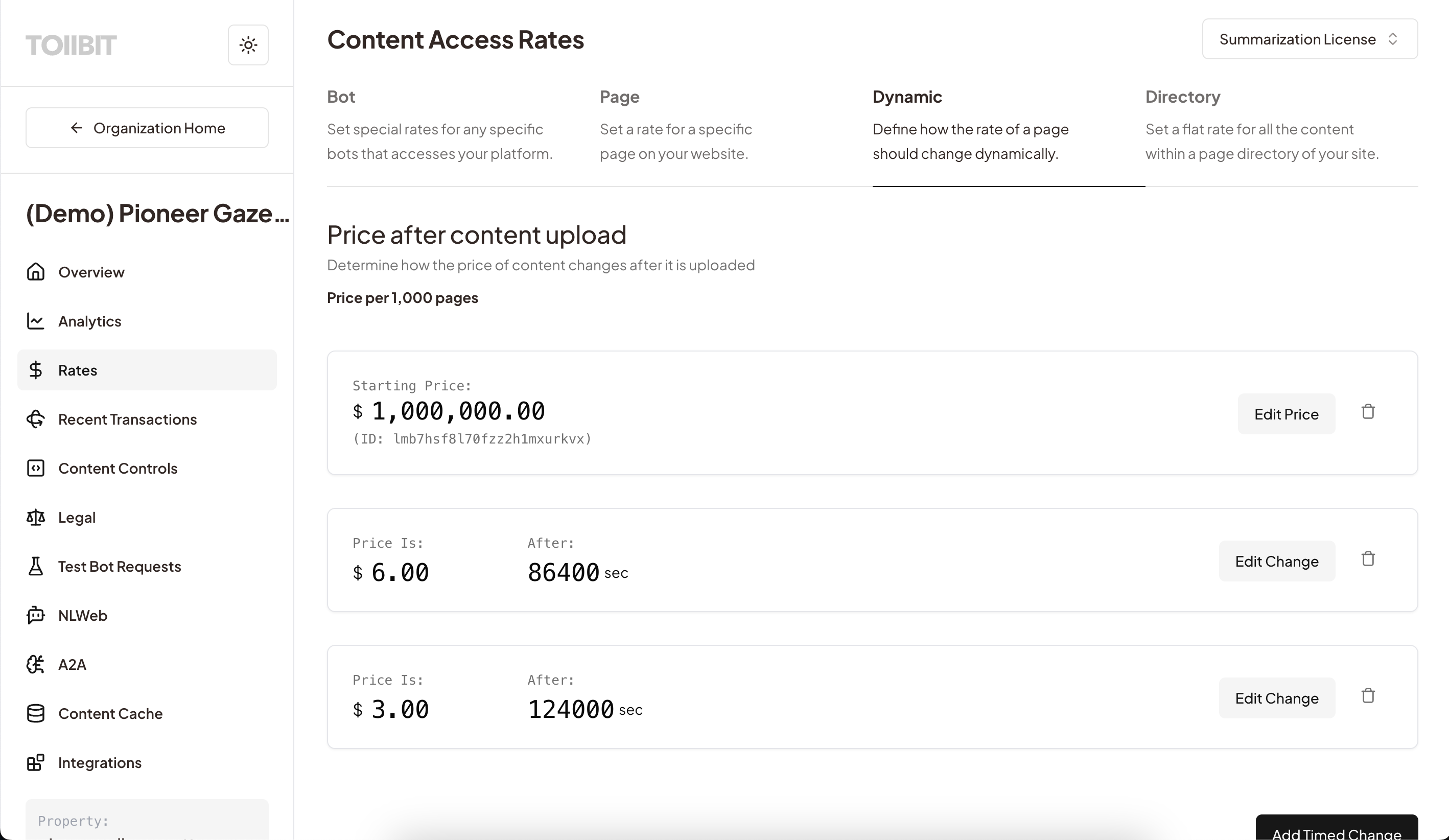
Task: Switch to the Directory rates tab
Action: click(x=1182, y=97)
